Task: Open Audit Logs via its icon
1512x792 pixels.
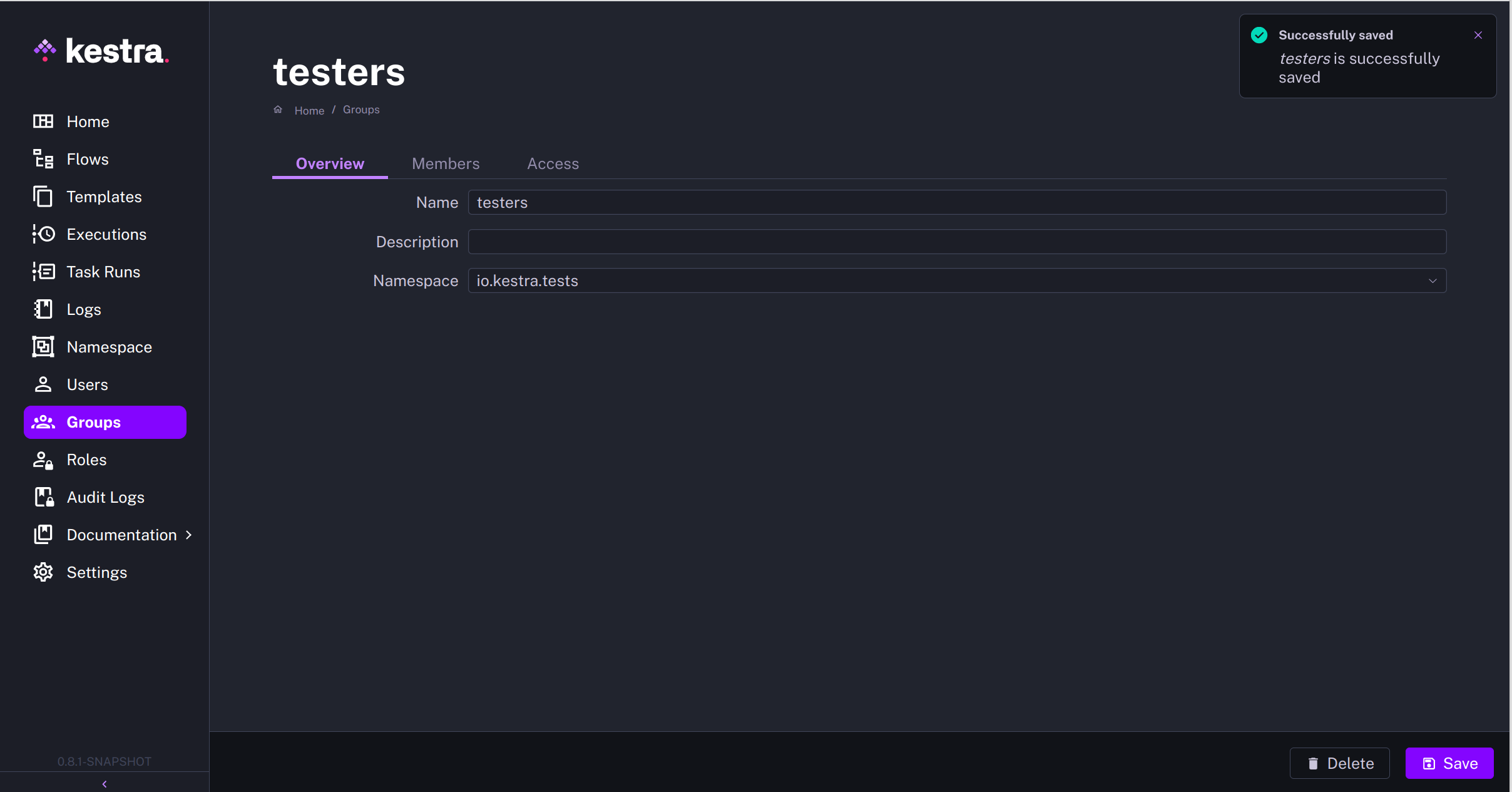Action: click(43, 497)
